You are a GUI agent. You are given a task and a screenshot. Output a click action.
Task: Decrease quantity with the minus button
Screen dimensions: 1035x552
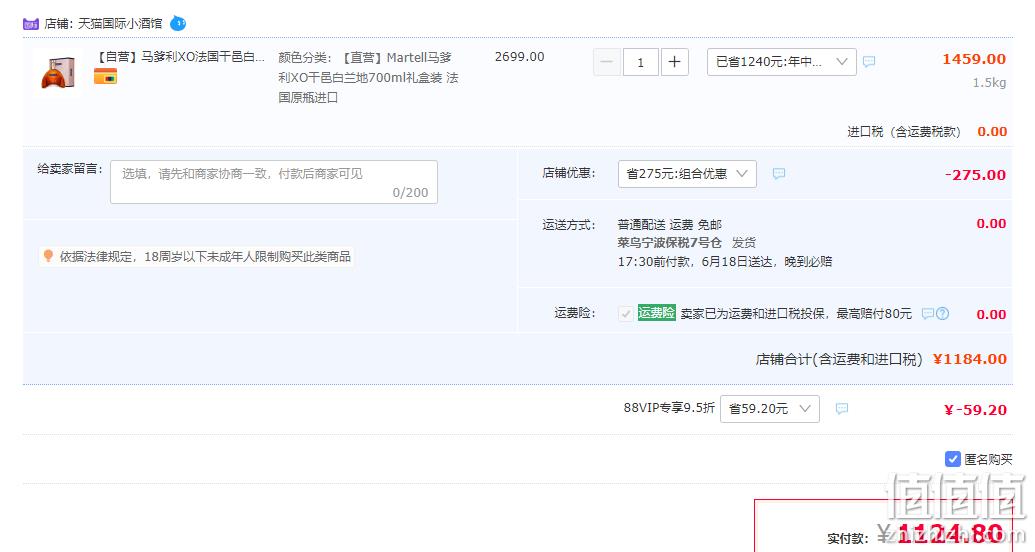[607, 62]
